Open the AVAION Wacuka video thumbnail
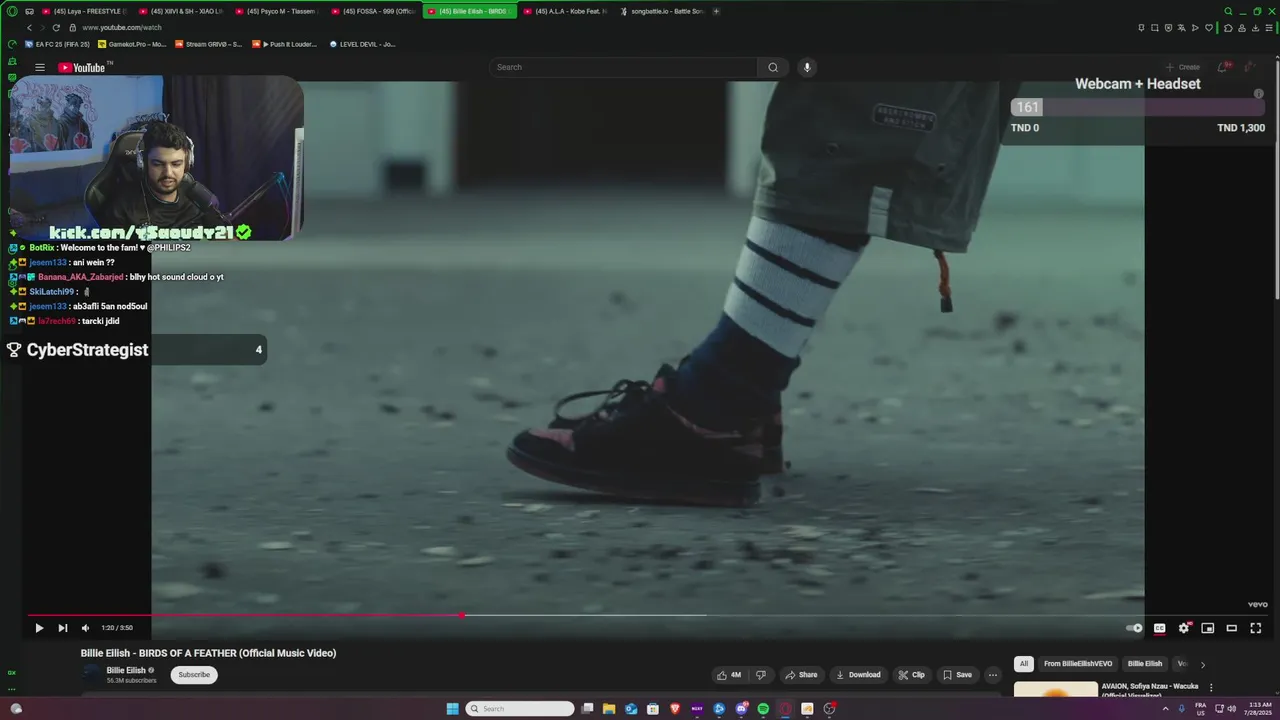 1056,690
